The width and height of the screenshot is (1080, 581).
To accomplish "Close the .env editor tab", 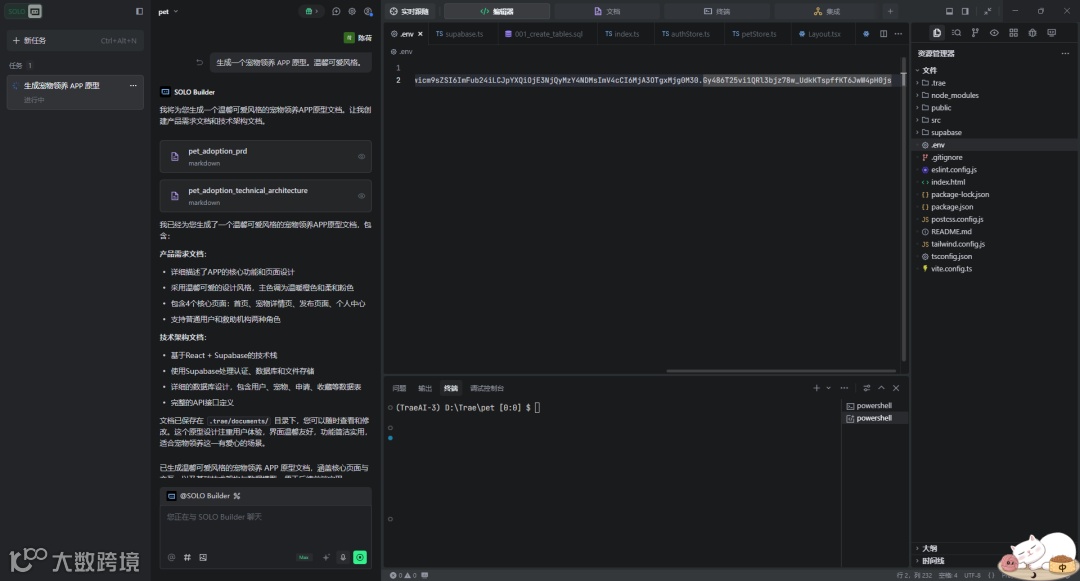I will coord(420,34).
